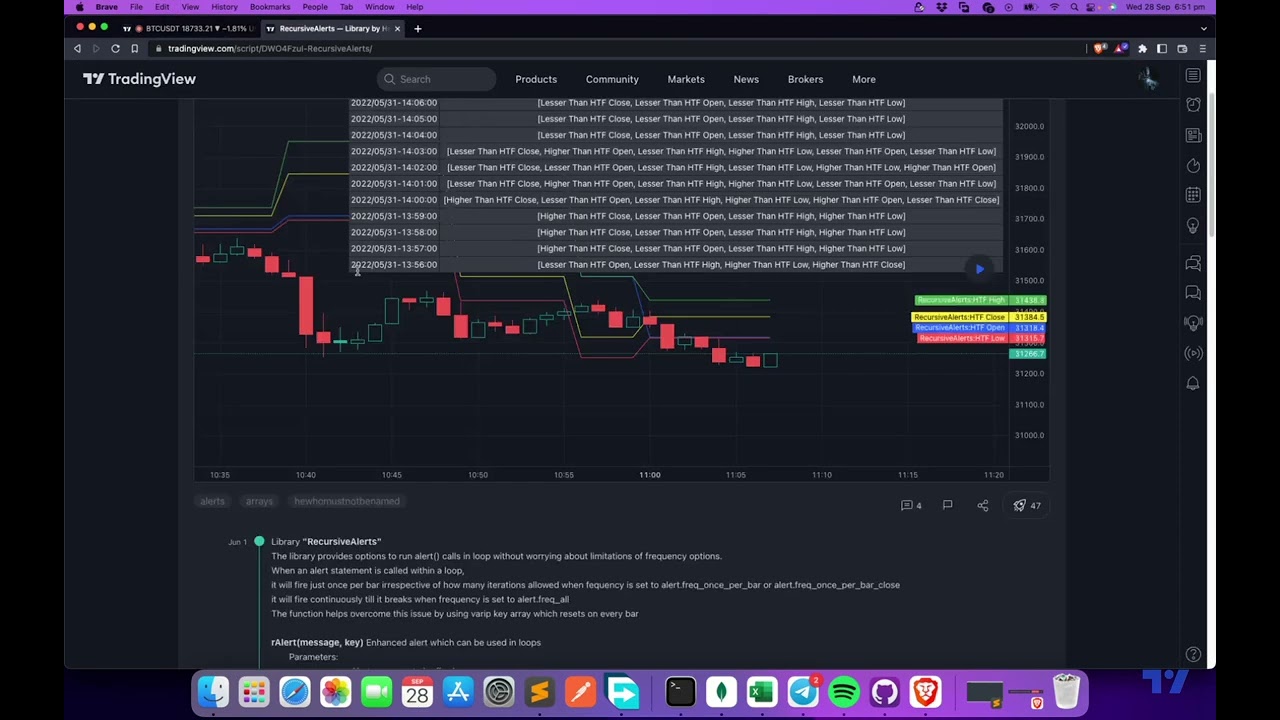Select the RecursiveAlerts browser tab
The width and height of the screenshot is (1280, 720).
click(x=333, y=28)
